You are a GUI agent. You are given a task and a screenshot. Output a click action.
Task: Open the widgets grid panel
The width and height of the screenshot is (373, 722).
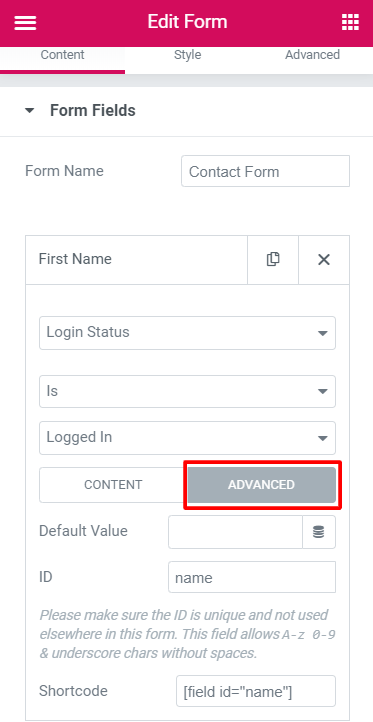click(350, 22)
